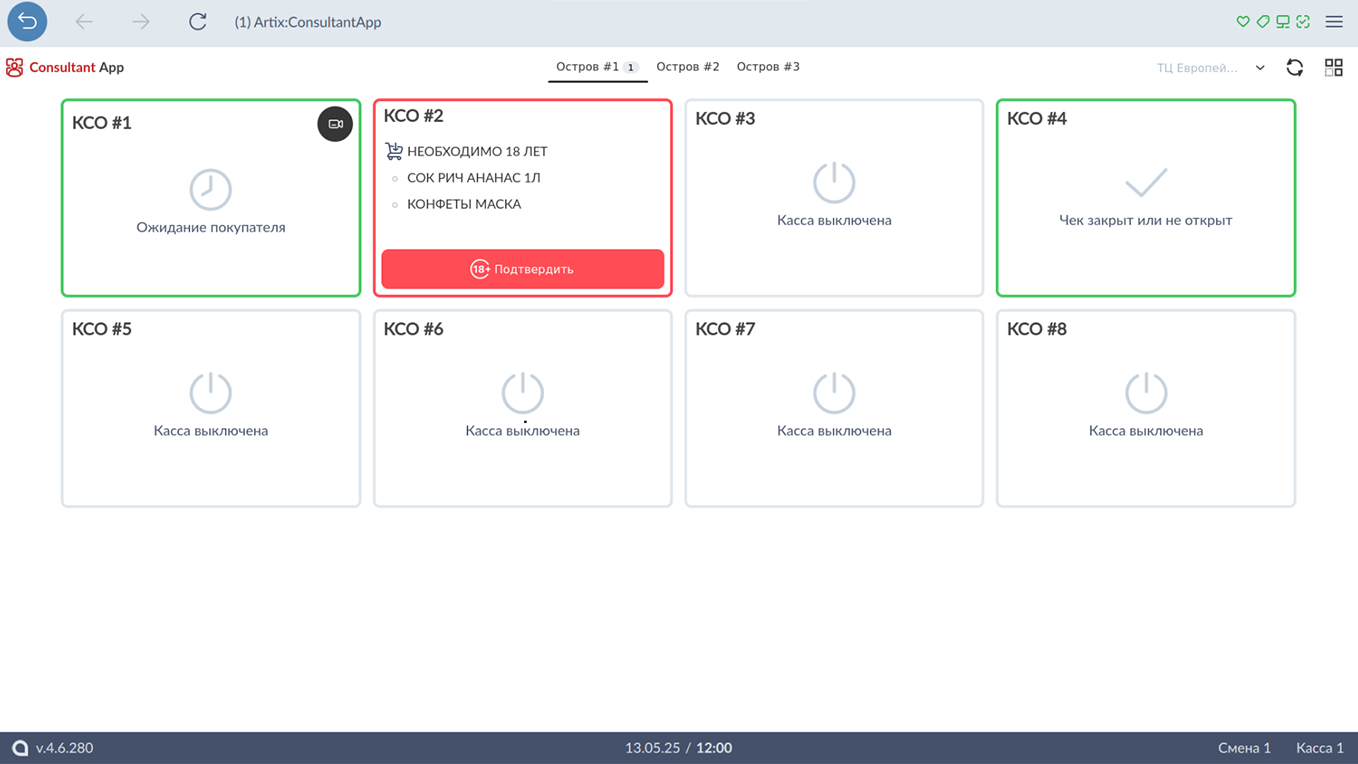This screenshot has width=1358, height=764.
Task: Switch layout using the grid view icon
Action: (1334, 67)
